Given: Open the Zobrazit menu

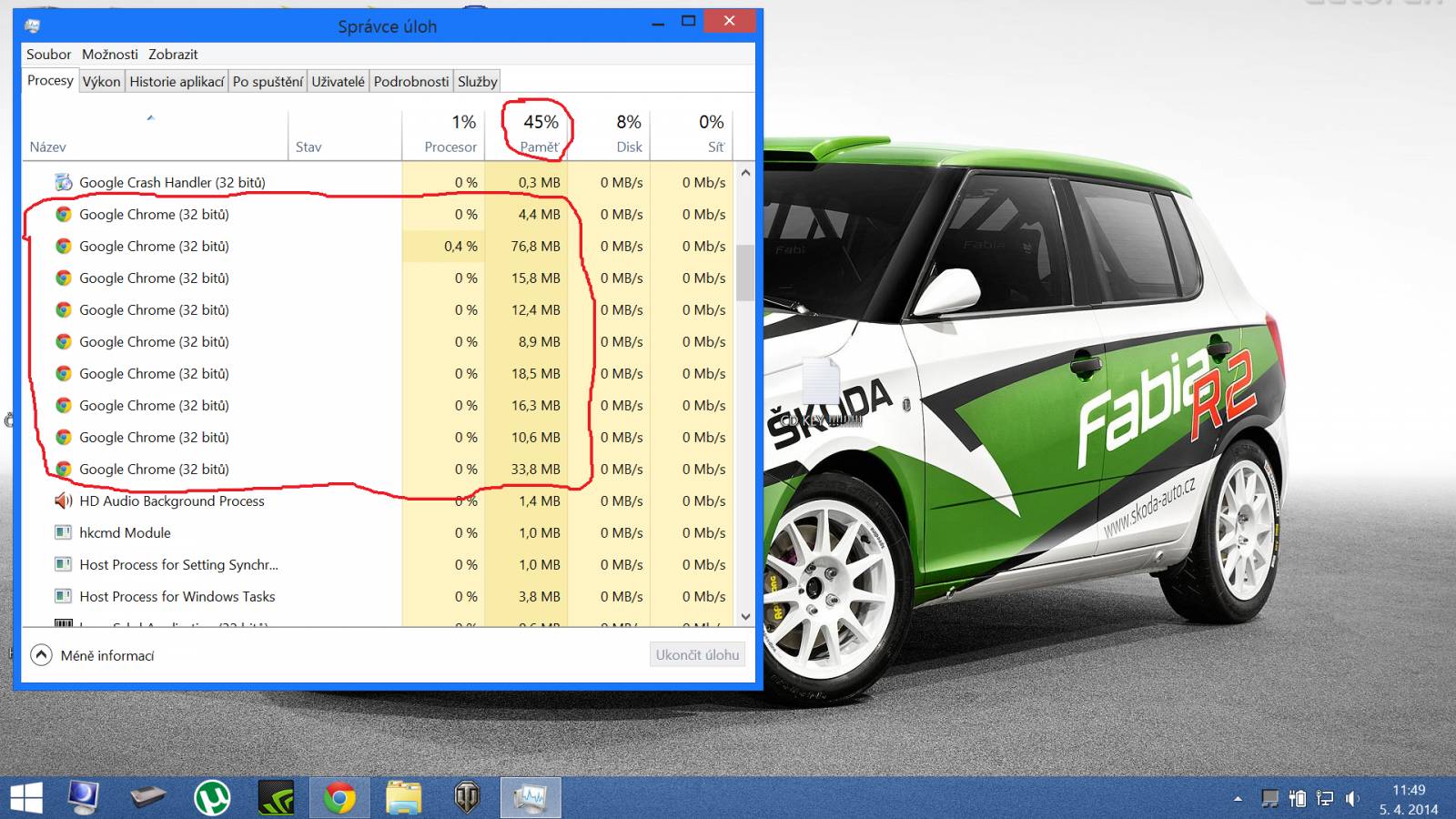Looking at the screenshot, I should 173,55.
